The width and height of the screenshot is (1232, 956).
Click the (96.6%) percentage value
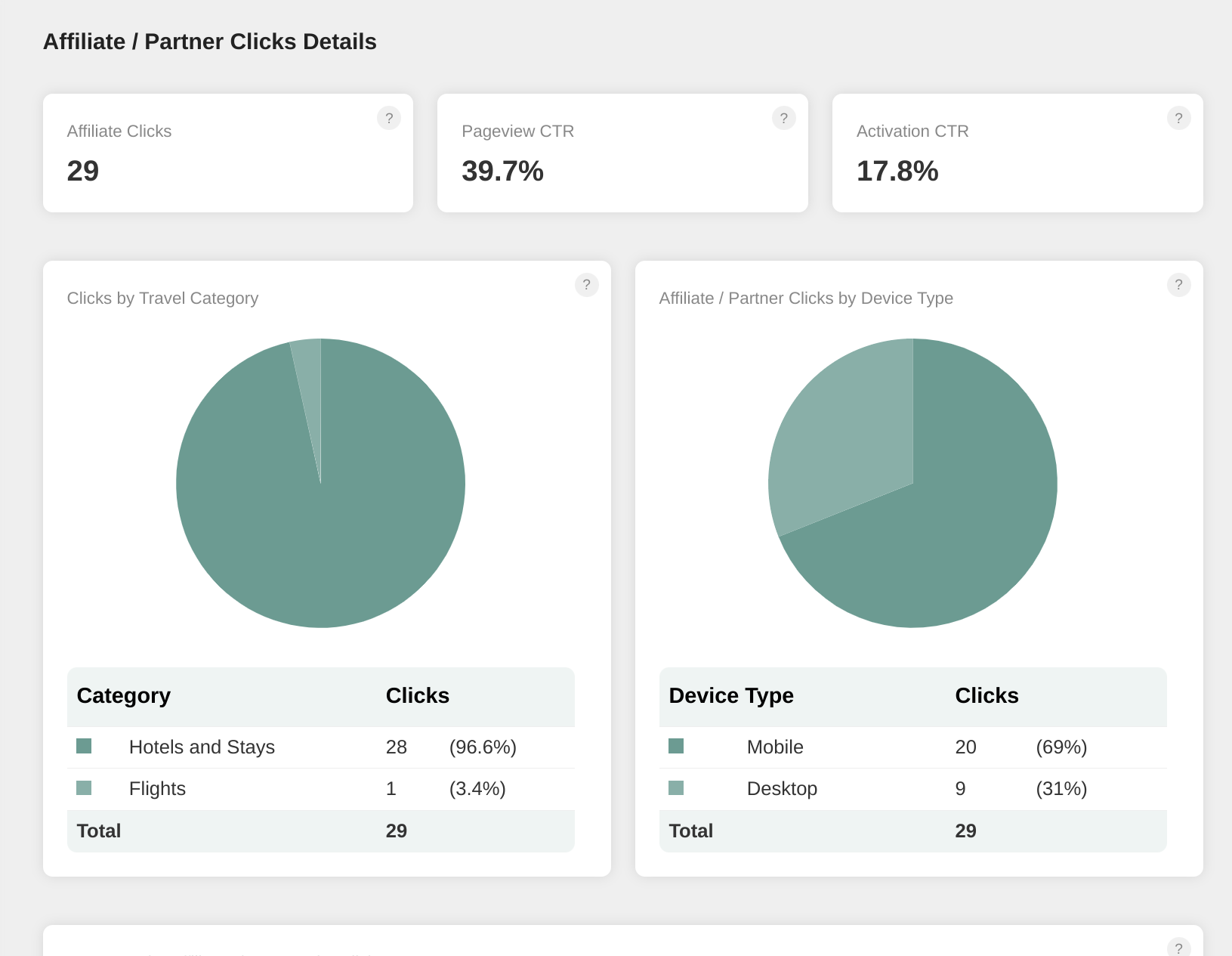(x=483, y=747)
